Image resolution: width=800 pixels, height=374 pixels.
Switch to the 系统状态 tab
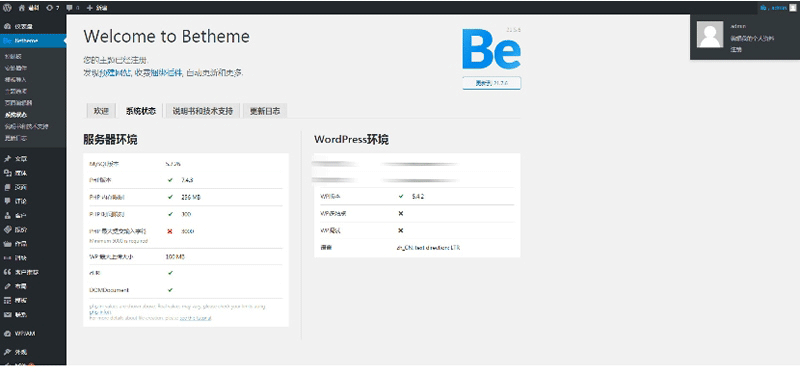[140, 111]
